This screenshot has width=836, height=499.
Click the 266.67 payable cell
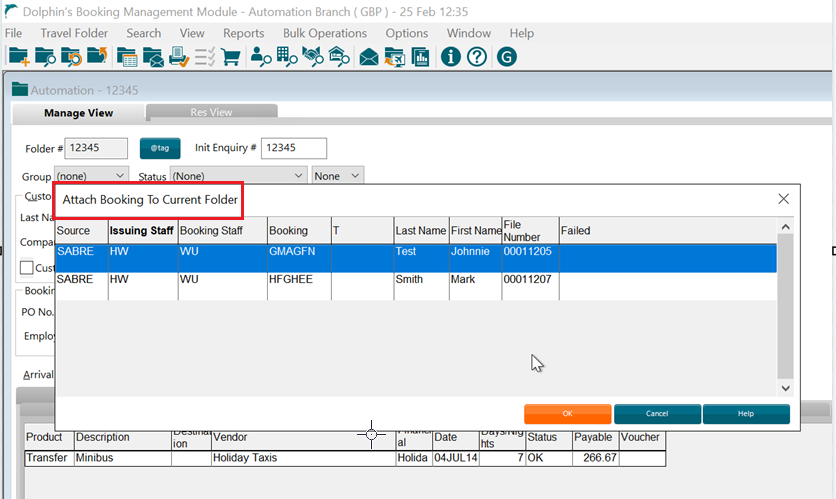click(x=596, y=458)
